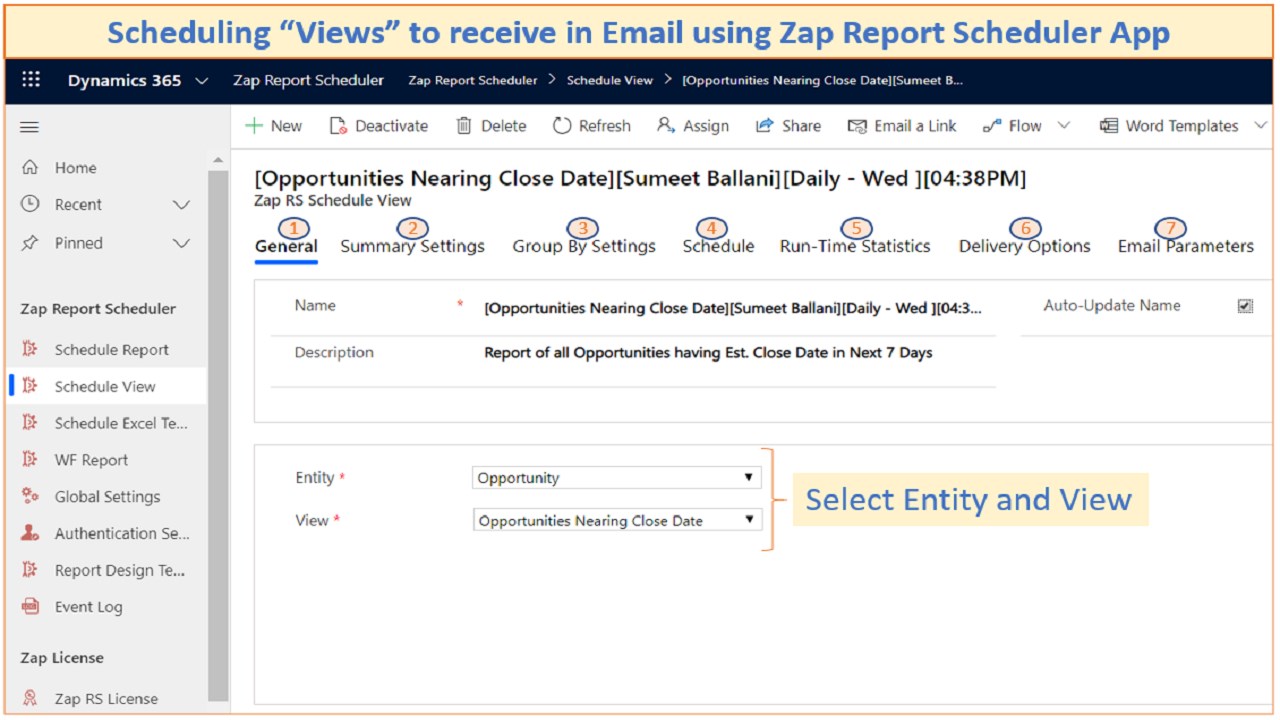
Task: Click Zap Report Scheduler breadcrumb link
Action: coord(472,80)
